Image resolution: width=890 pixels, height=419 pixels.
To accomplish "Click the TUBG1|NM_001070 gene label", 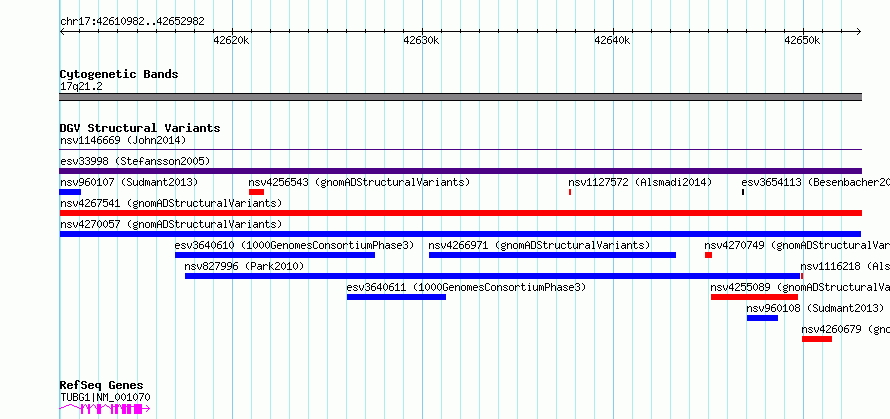I will point(106,397).
